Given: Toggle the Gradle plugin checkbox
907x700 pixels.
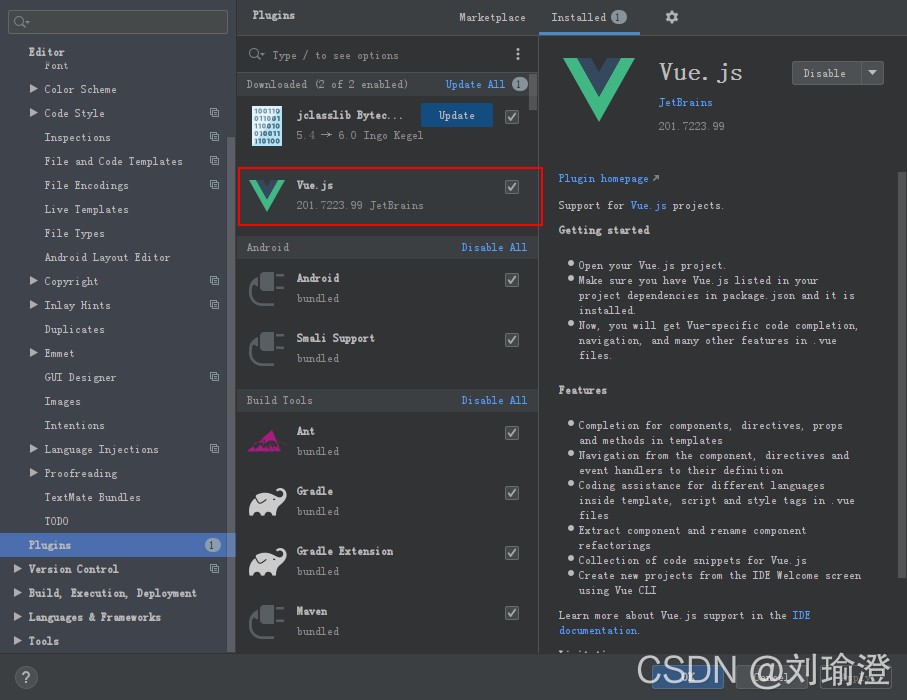Looking at the screenshot, I should point(512,493).
